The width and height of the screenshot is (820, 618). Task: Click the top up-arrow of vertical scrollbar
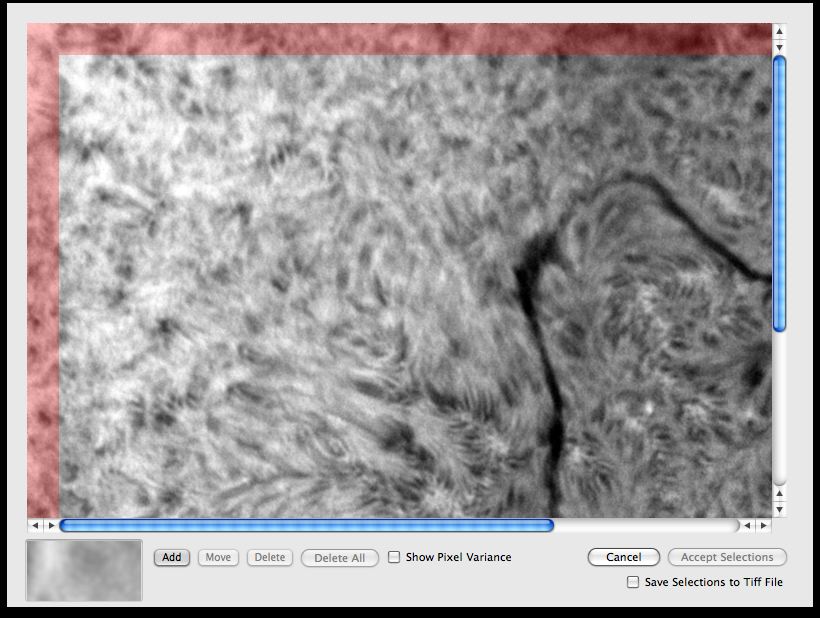click(779, 31)
